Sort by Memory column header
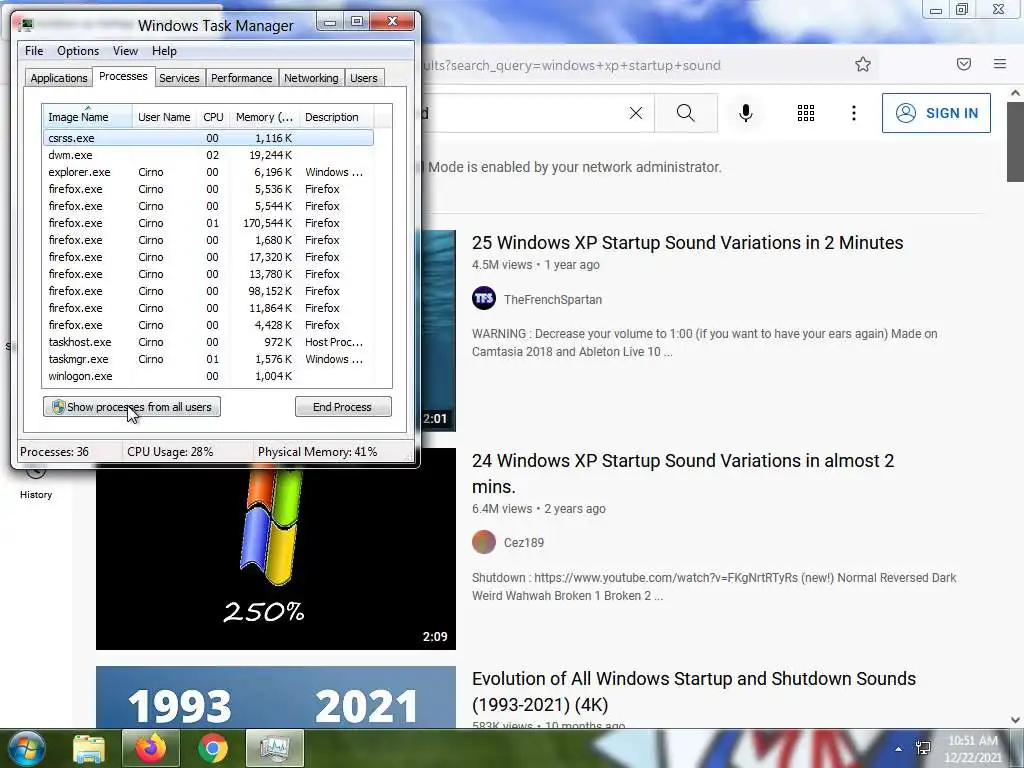 (264, 117)
